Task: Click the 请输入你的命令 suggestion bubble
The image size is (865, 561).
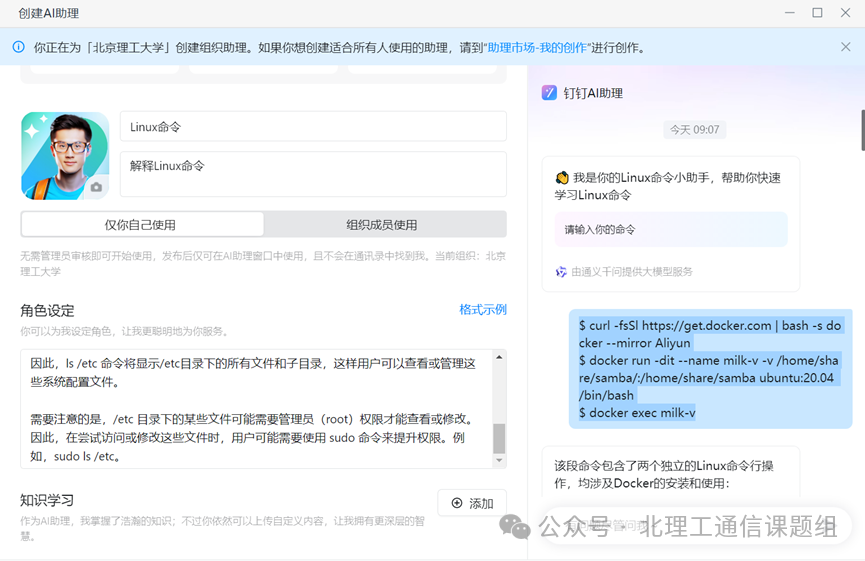Action: click(x=671, y=229)
